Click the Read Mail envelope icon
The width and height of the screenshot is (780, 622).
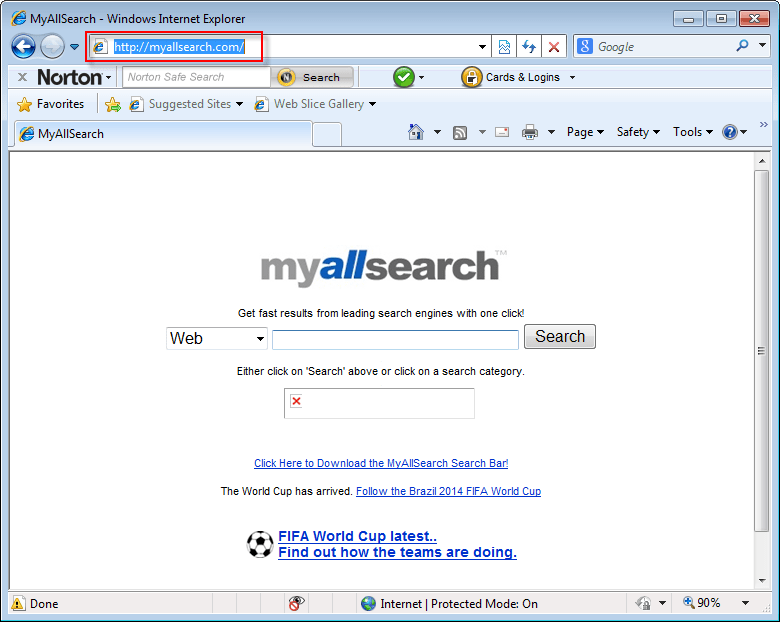502,132
